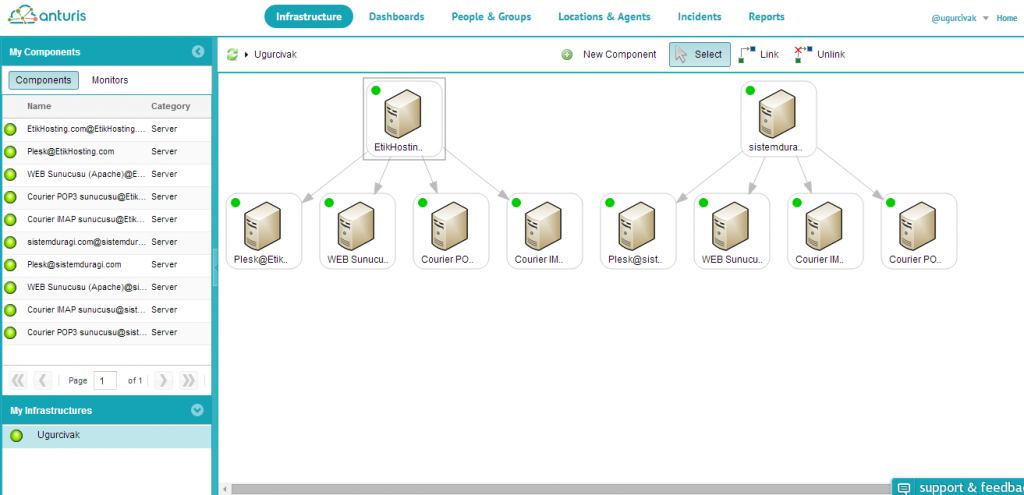Viewport: 1024px width, 495px height.
Task: Click the Home link
Action: [1006, 18]
